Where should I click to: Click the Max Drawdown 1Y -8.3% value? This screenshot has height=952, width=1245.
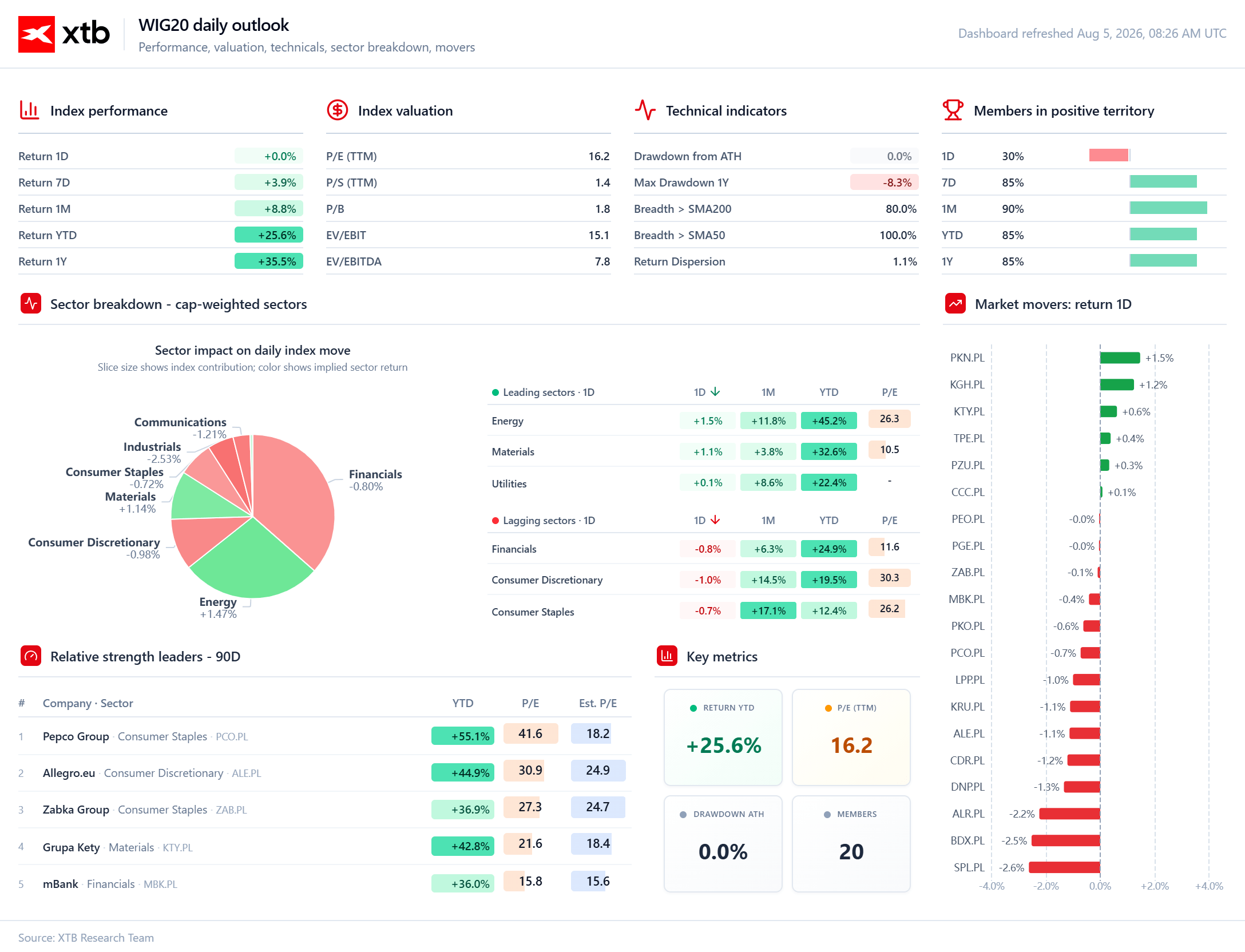pos(885,183)
